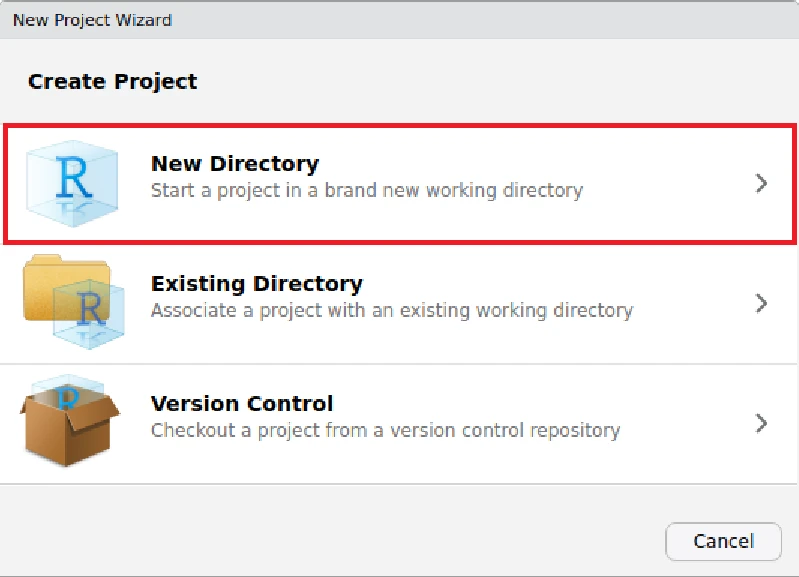Select the New Directory heading text
The width and height of the screenshot is (799, 577).
[235, 164]
